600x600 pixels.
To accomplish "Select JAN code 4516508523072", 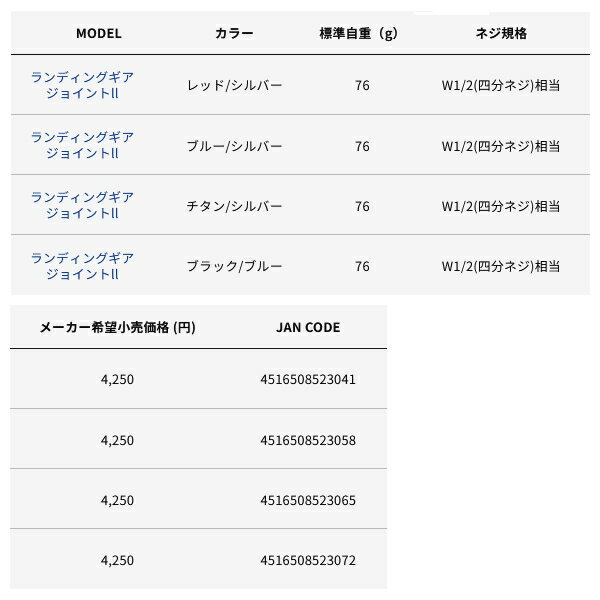I will click(x=308, y=559).
